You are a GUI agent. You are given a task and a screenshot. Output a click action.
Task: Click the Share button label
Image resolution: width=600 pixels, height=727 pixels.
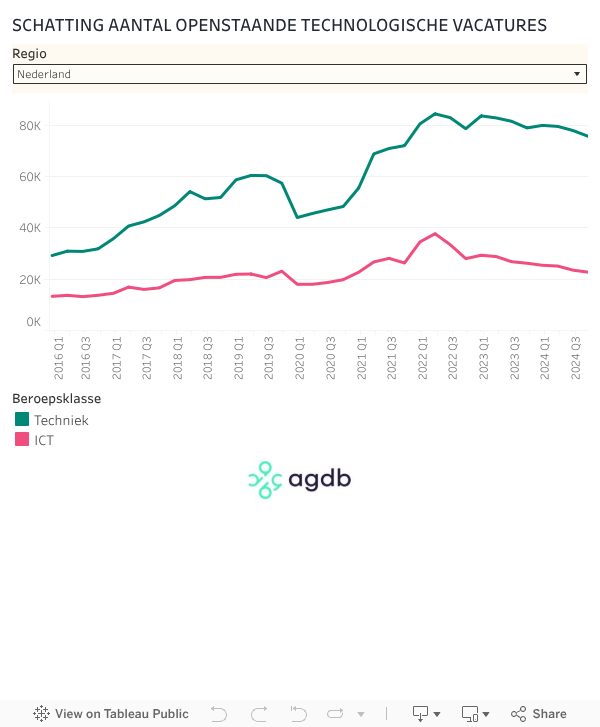pyautogui.click(x=549, y=714)
